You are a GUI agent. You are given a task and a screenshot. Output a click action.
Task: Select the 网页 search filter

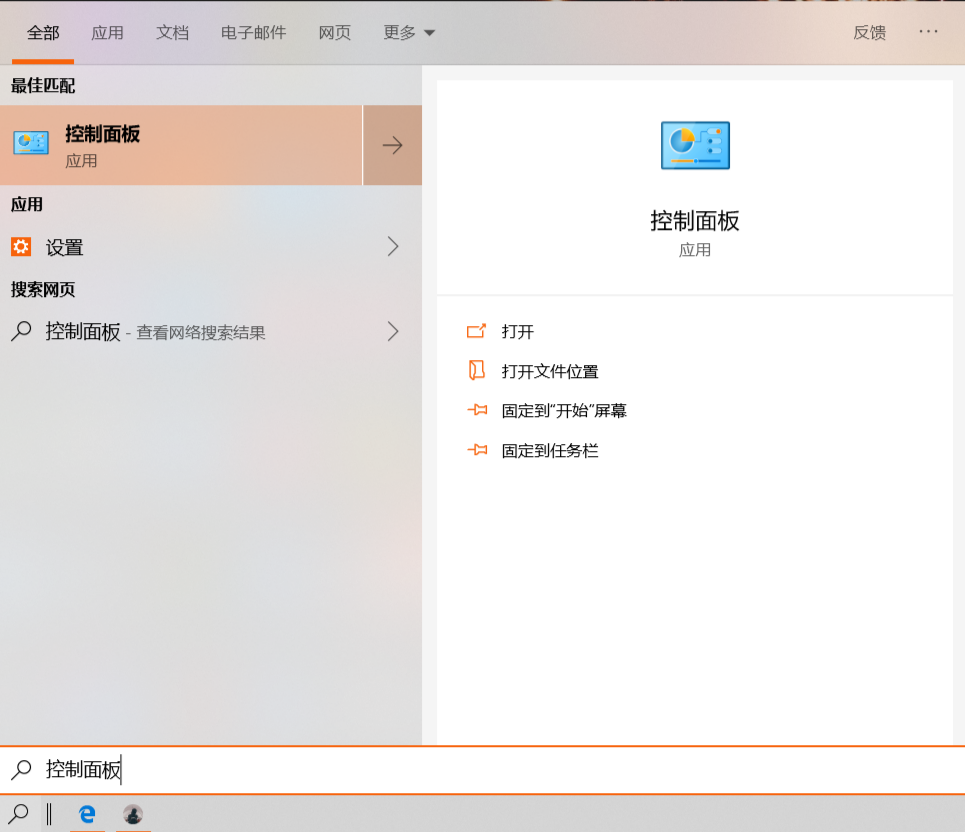pyautogui.click(x=334, y=32)
